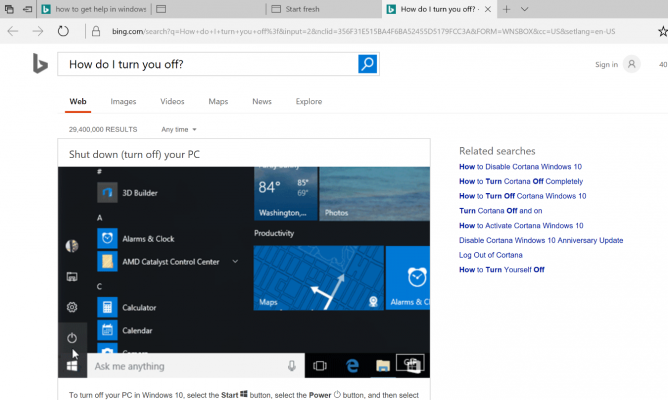Add page to favorites star
668x400 pixels.
[663, 31]
